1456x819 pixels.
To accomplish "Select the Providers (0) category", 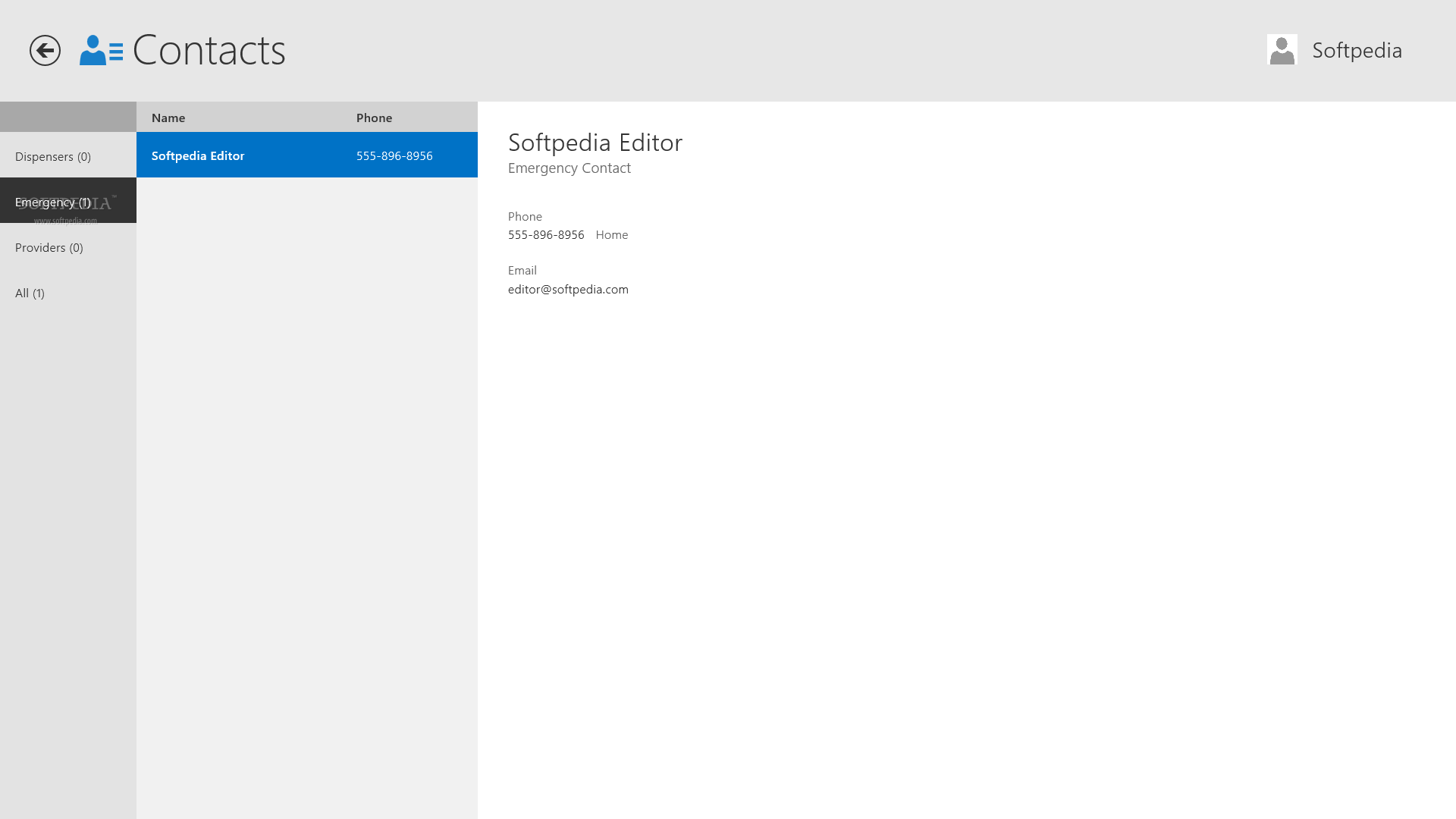I will tap(68, 246).
